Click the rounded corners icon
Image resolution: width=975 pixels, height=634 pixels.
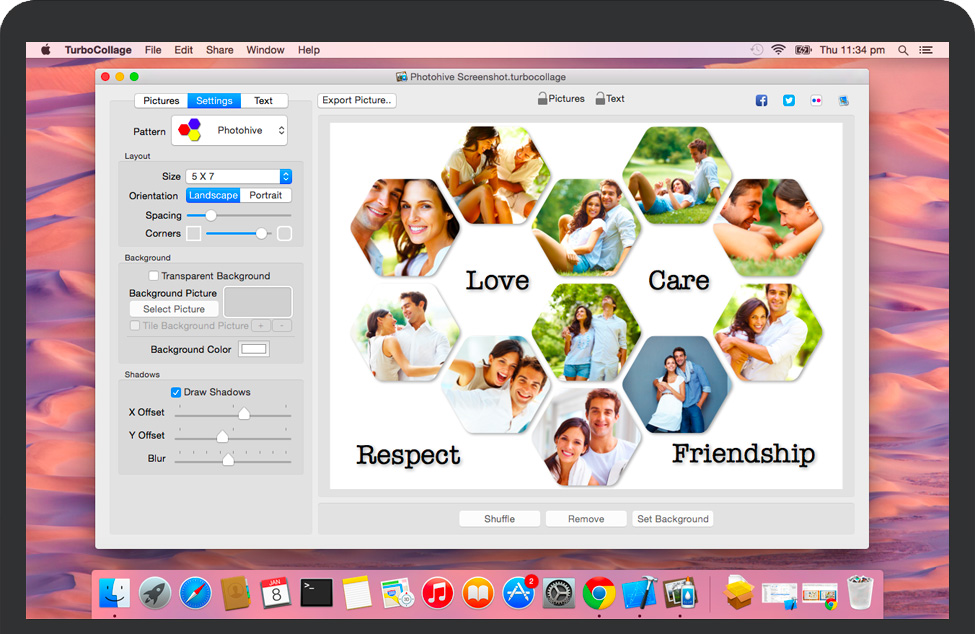[x=284, y=234]
